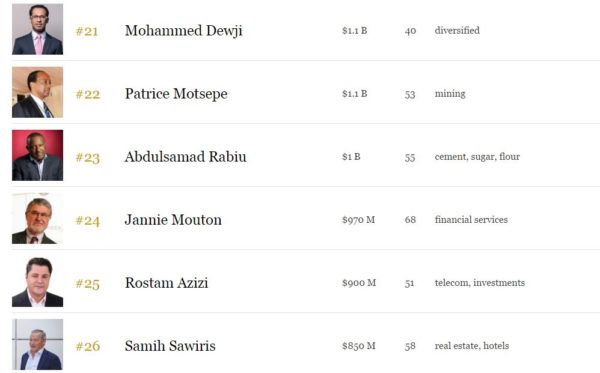Select the 'telecom, investments' source text
600x373 pixels.
click(x=480, y=283)
